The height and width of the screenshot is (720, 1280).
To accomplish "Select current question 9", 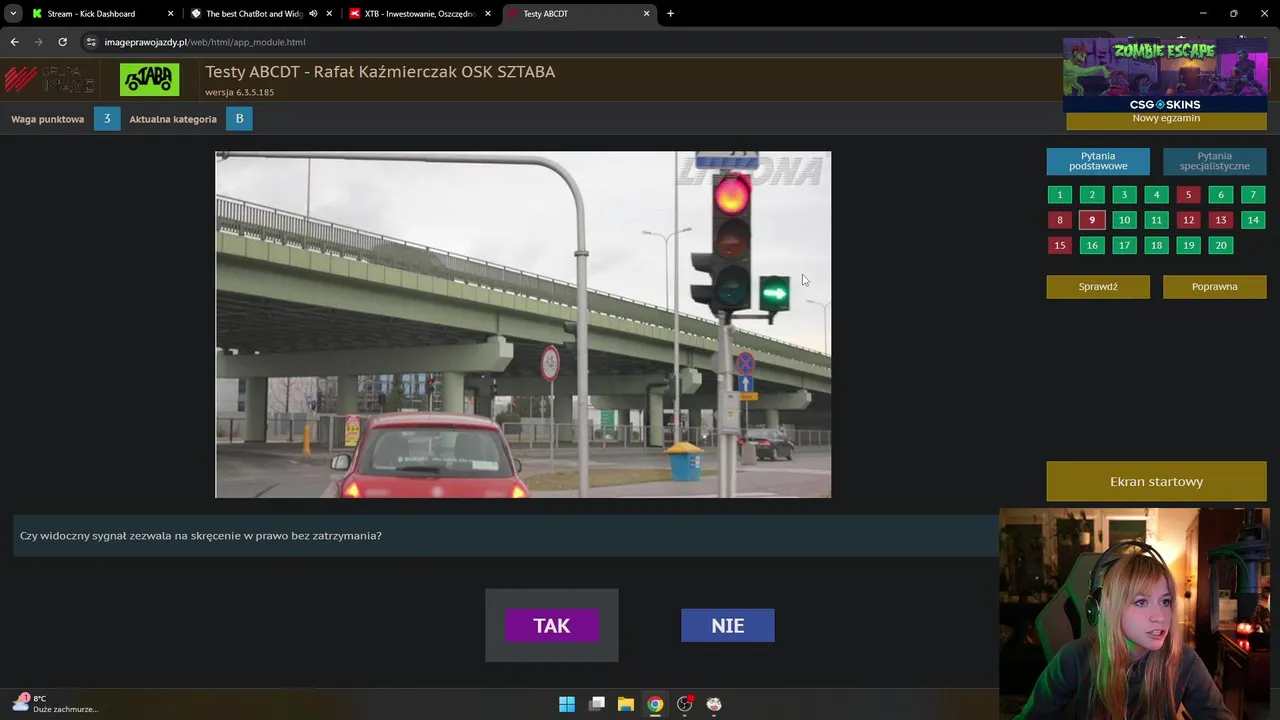I will tap(1092, 220).
